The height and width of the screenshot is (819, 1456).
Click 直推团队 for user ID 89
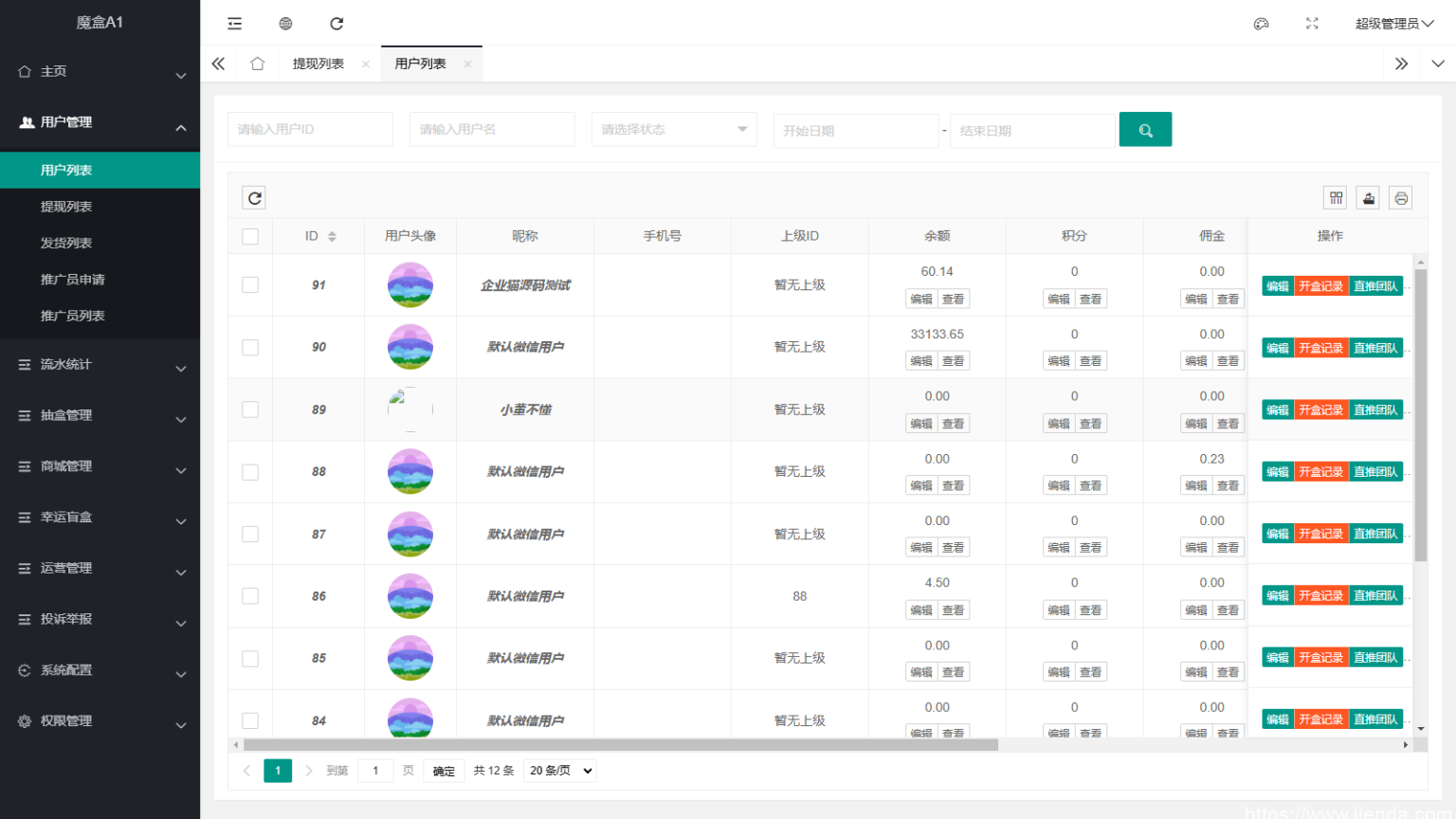[x=1375, y=409]
